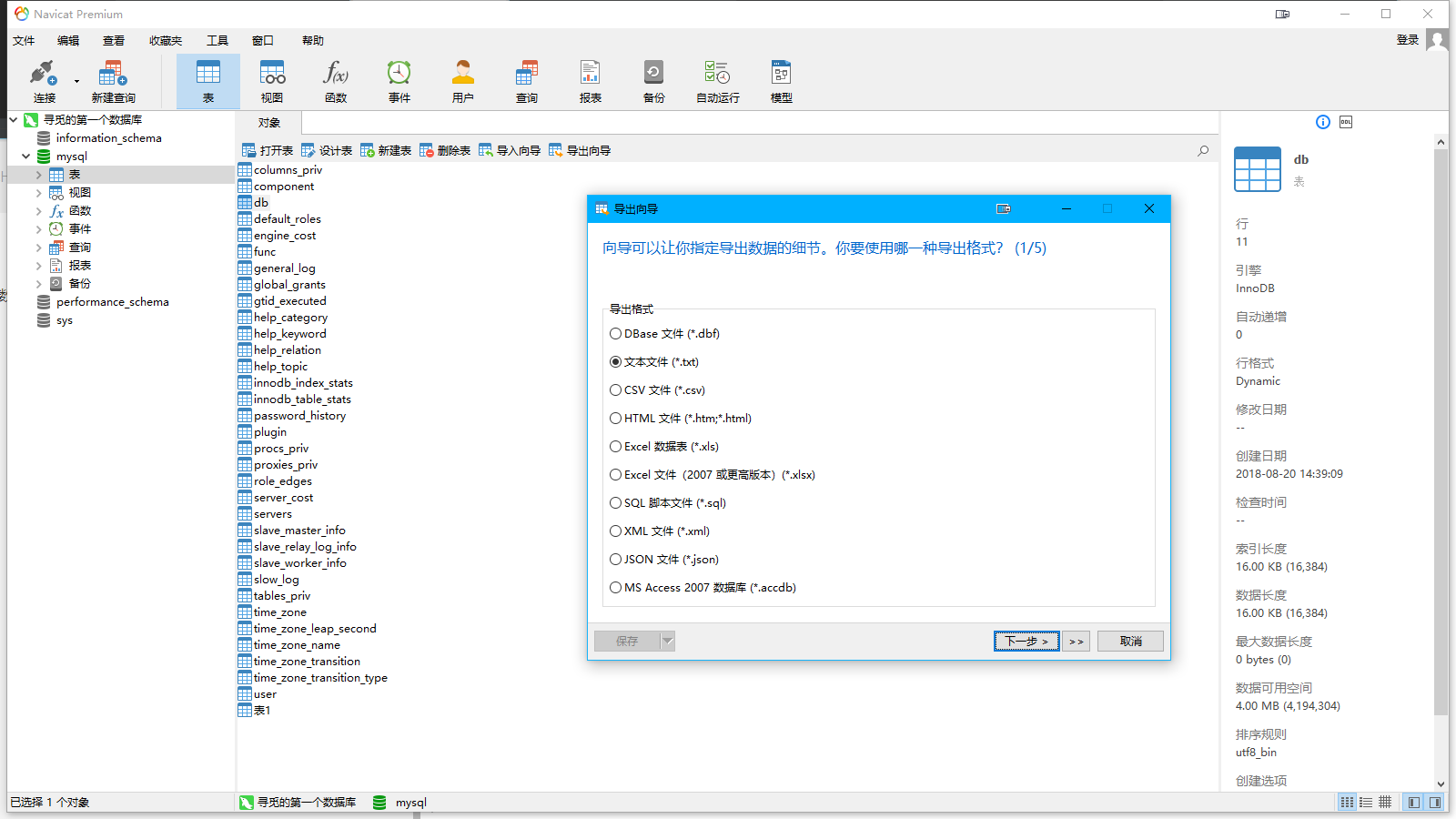The image size is (1456, 819).
Task: Collapse the mysql database node
Action: [26, 156]
